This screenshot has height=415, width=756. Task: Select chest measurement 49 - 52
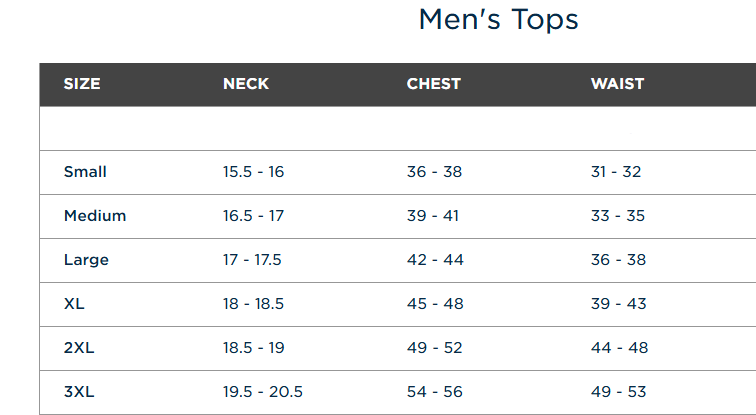[434, 348]
